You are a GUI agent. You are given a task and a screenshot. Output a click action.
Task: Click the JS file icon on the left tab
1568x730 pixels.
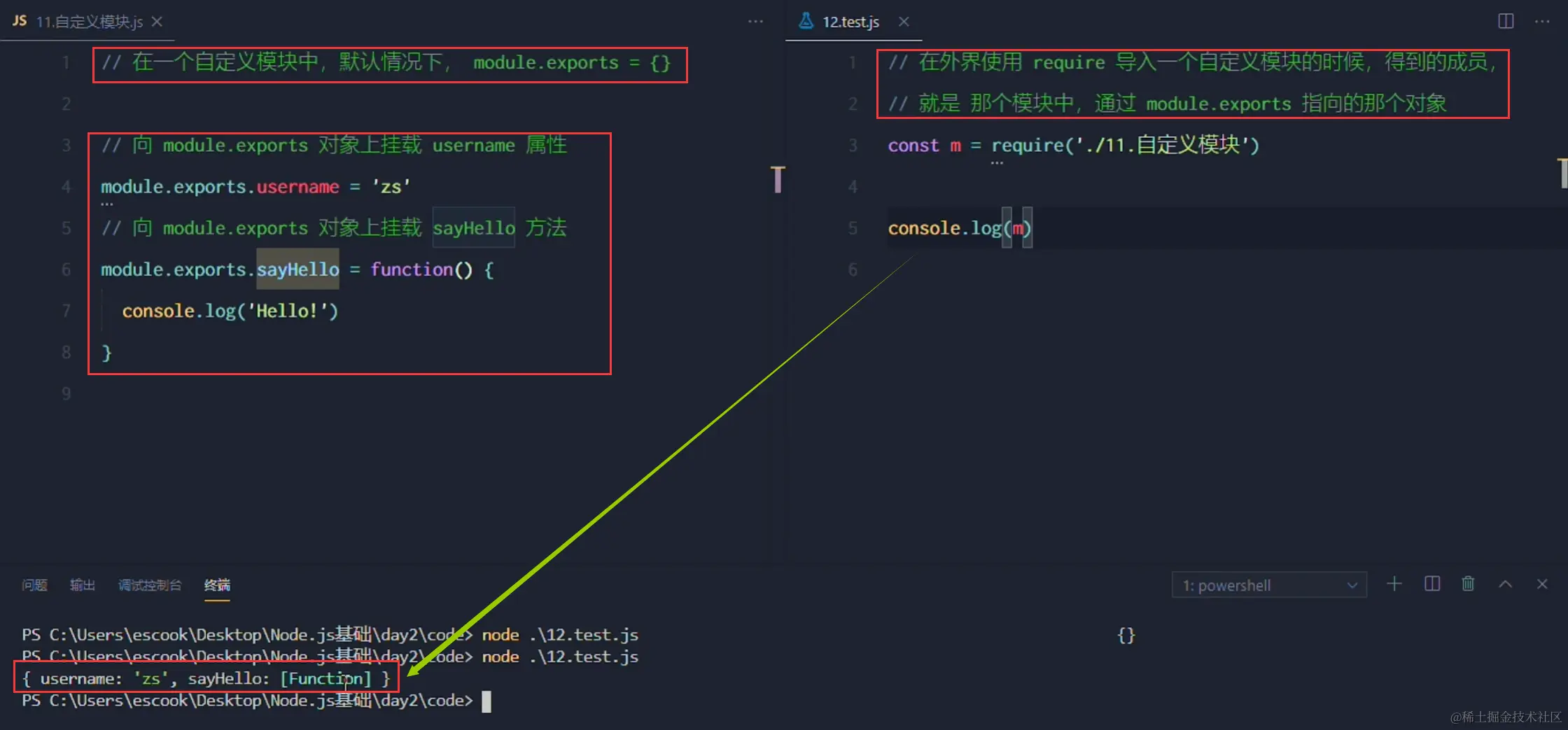click(20, 21)
